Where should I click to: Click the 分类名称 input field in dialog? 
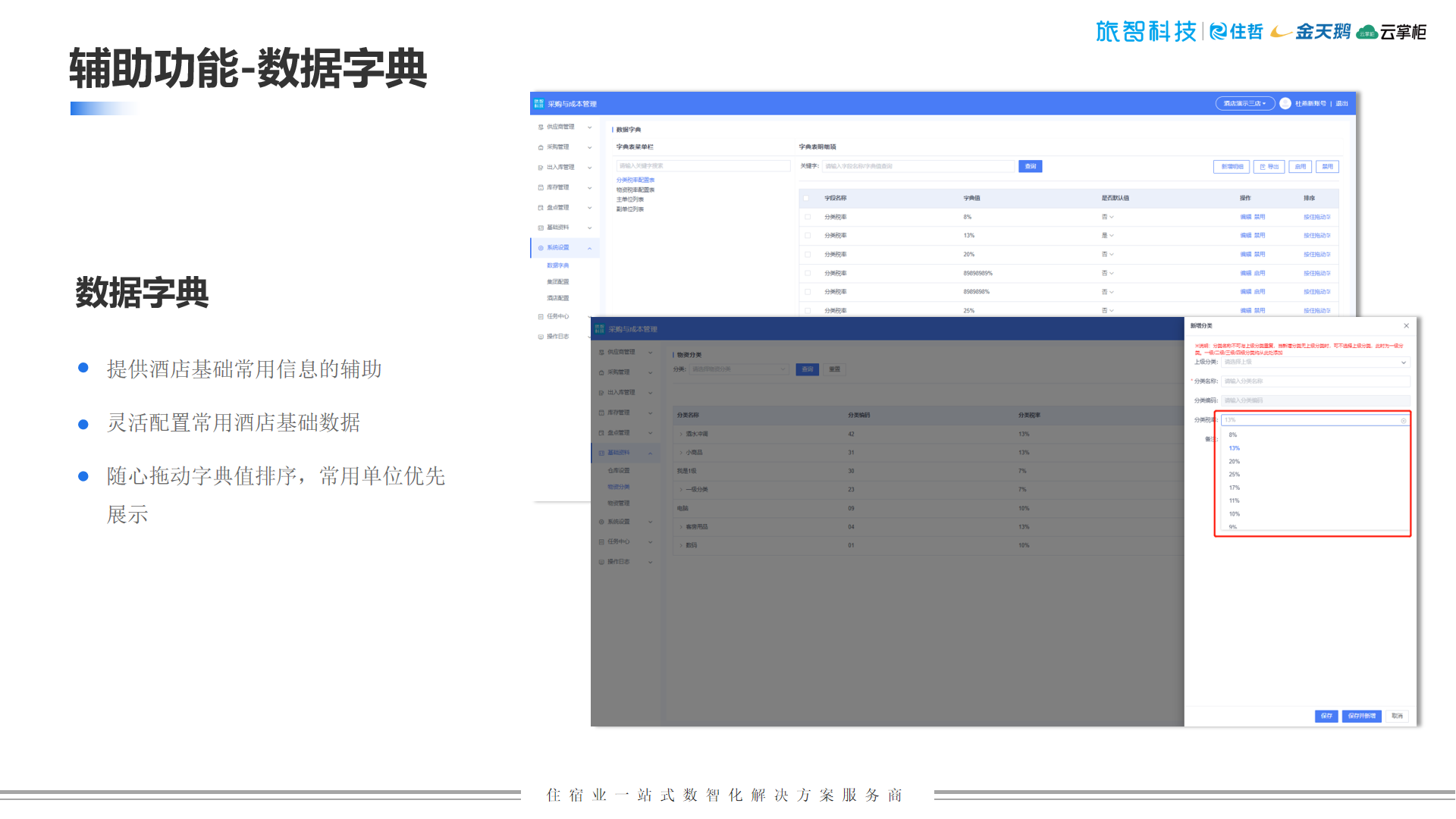(1314, 381)
